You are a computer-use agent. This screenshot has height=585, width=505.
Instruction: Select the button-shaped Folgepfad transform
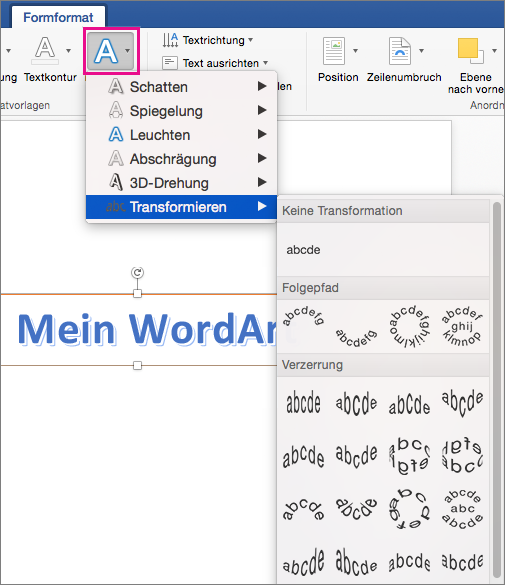click(x=462, y=326)
